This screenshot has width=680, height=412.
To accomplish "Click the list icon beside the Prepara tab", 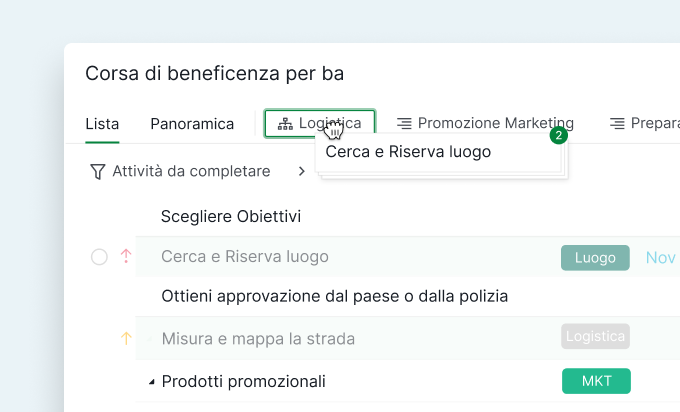I will click(617, 124).
